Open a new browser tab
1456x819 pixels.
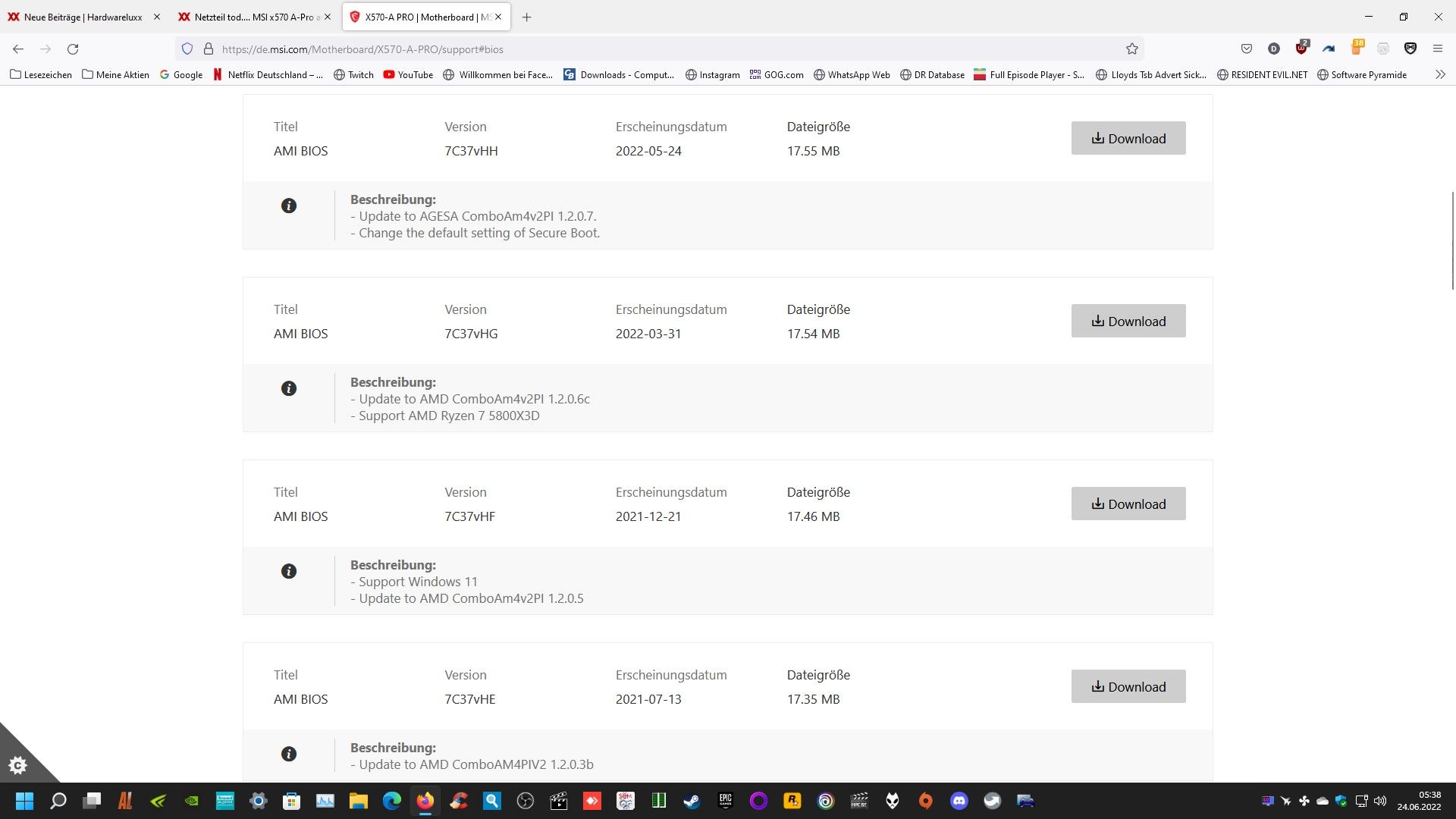(526, 17)
